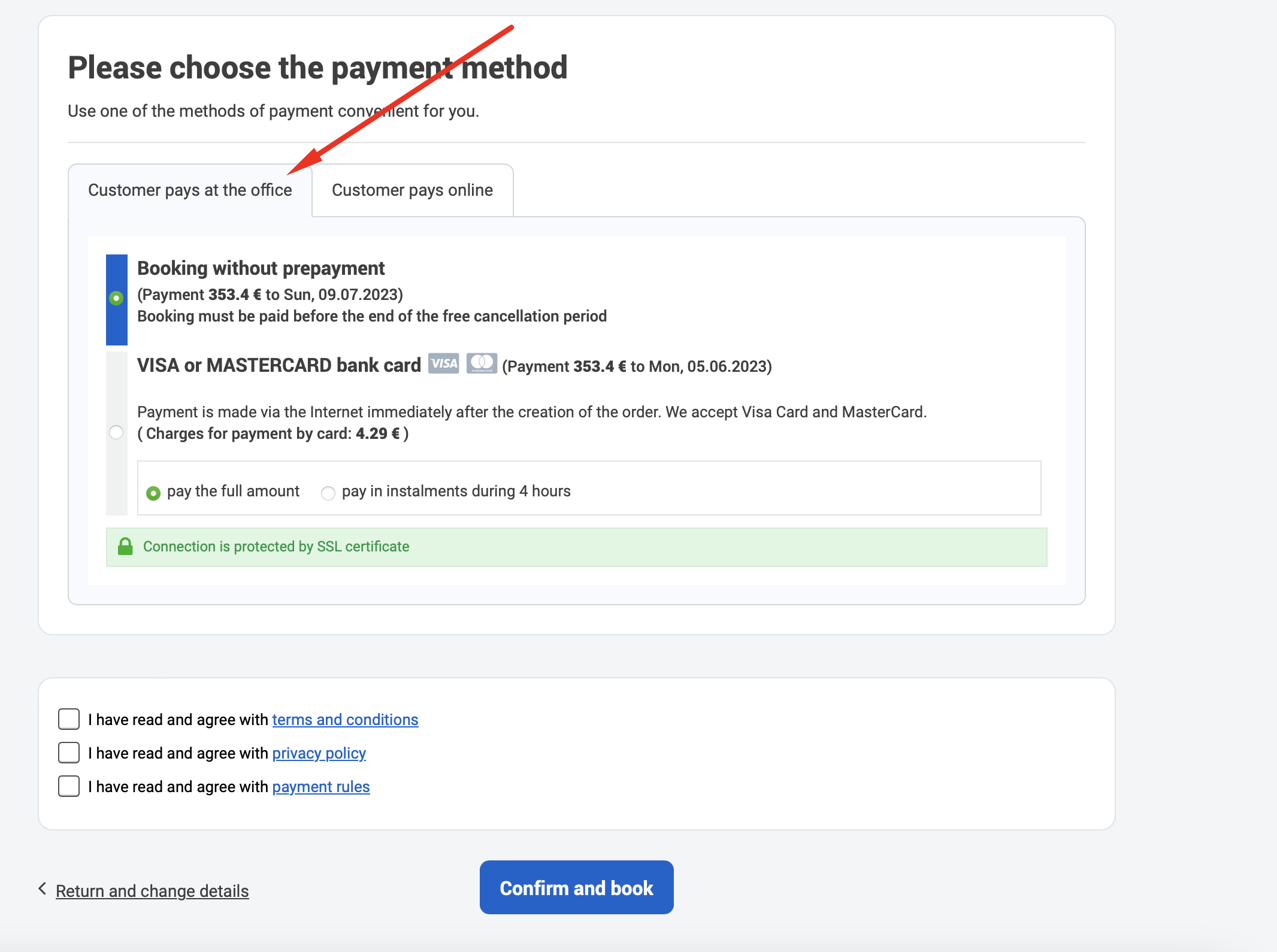Switch to Customer pays at the office tab
This screenshot has width=1277, height=952.
click(x=190, y=190)
